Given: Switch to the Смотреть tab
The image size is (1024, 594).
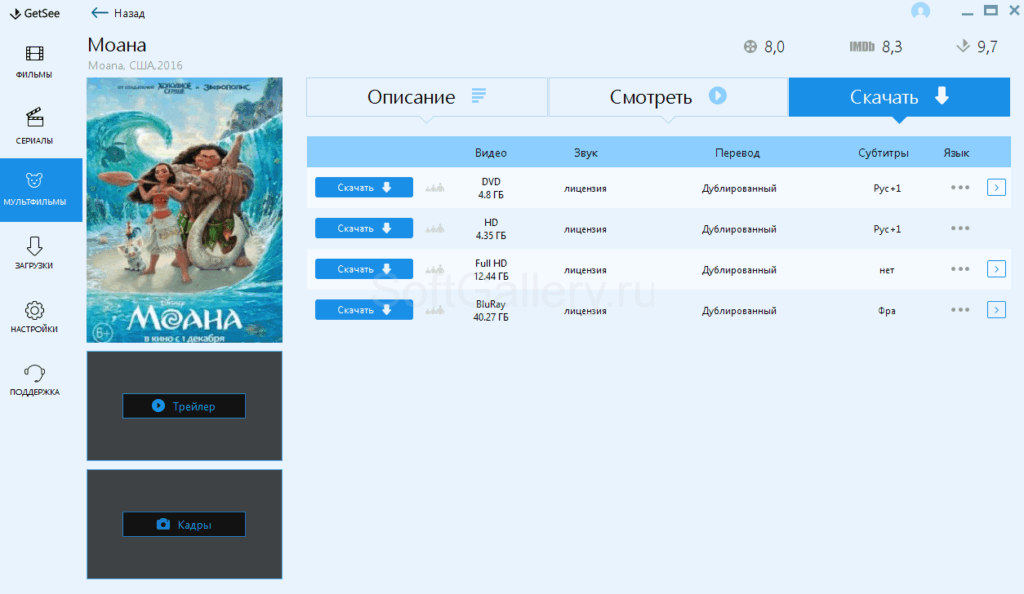Looking at the screenshot, I should coord(668,97).
